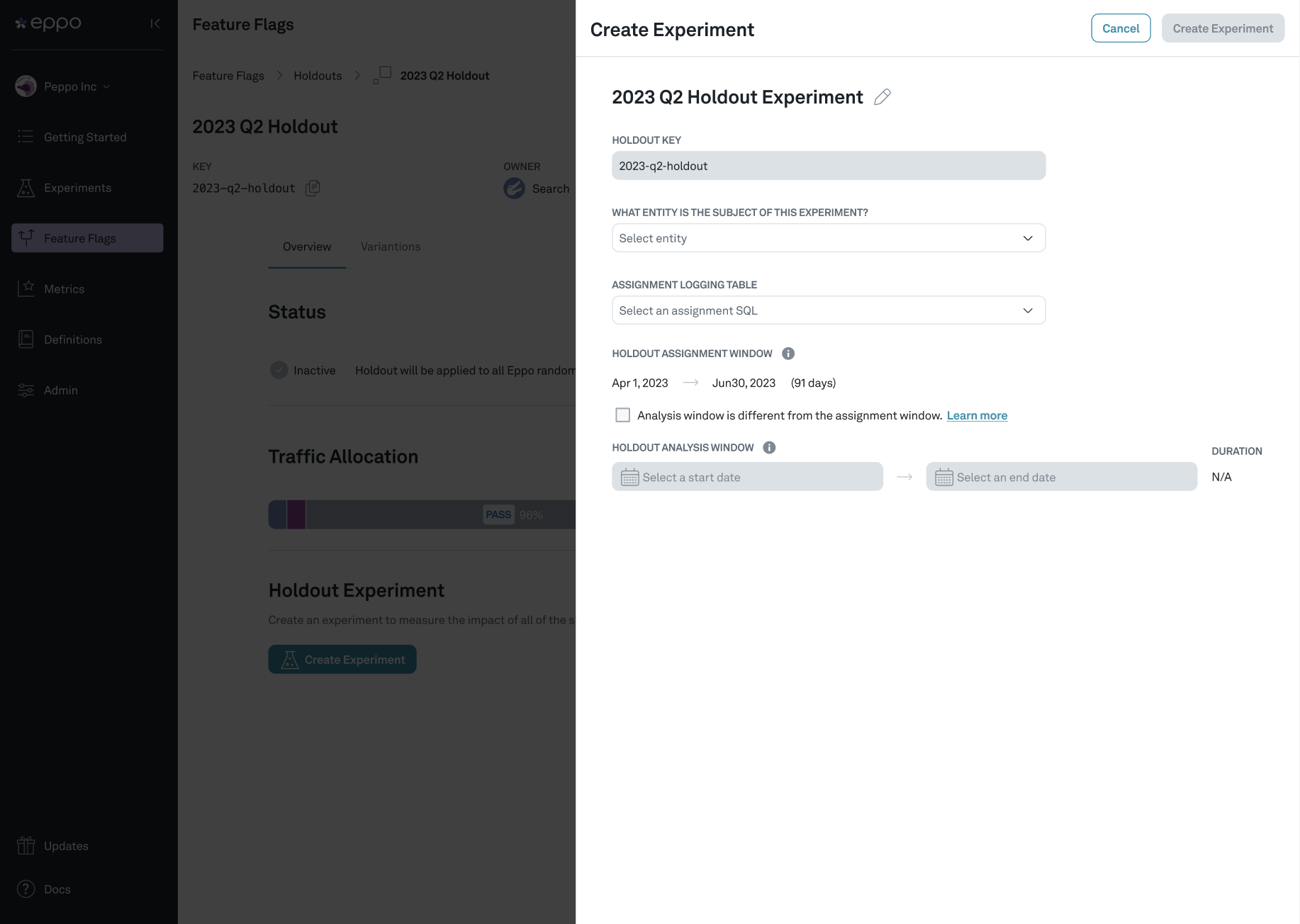This screenshot has width=1300, height=924.
Task: Enable different analysis window checkbox
Action: (622, 415)
